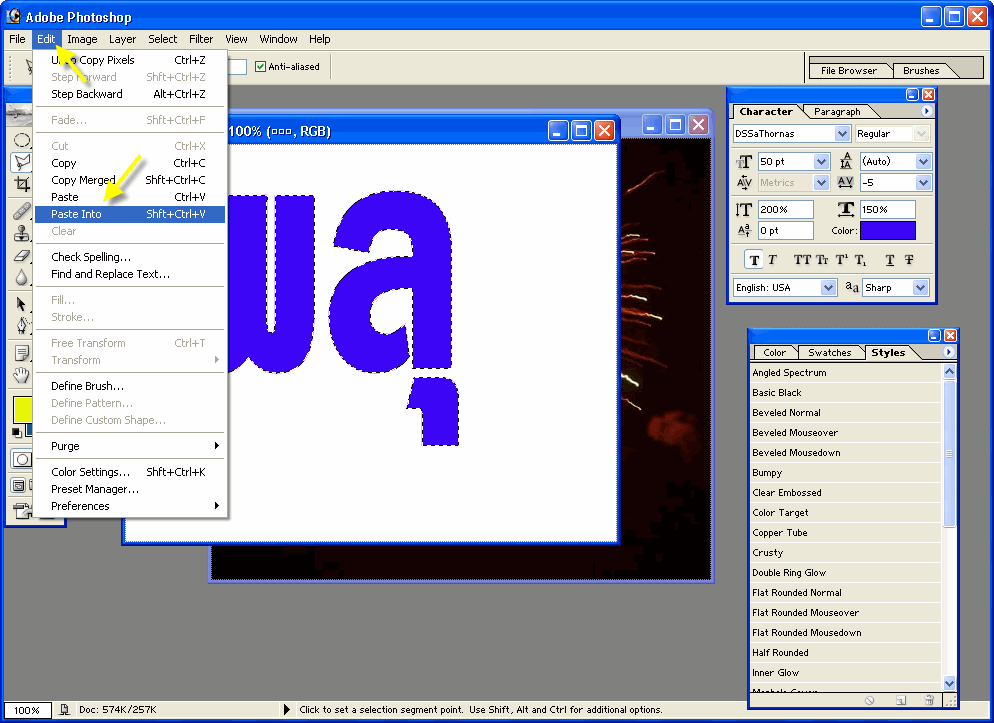Open the (Auto) leading dropdown

point(923,162)
